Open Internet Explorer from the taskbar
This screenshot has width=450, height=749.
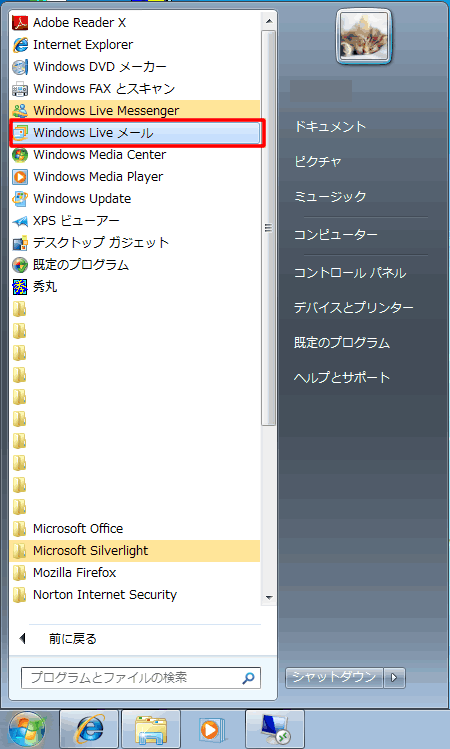click(89, 729)
